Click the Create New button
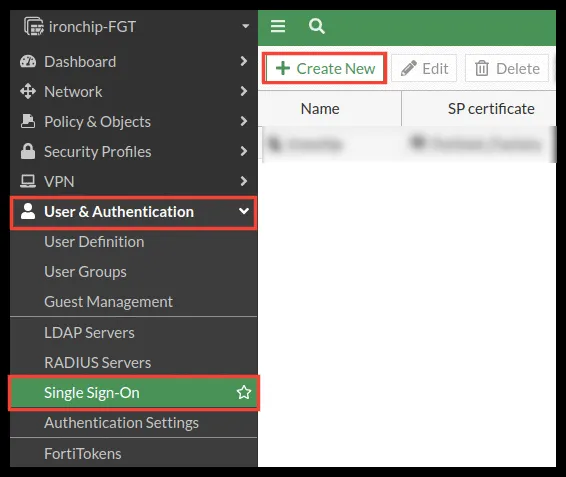The height and width of the screenshot is (477, 566). (325, 68)
